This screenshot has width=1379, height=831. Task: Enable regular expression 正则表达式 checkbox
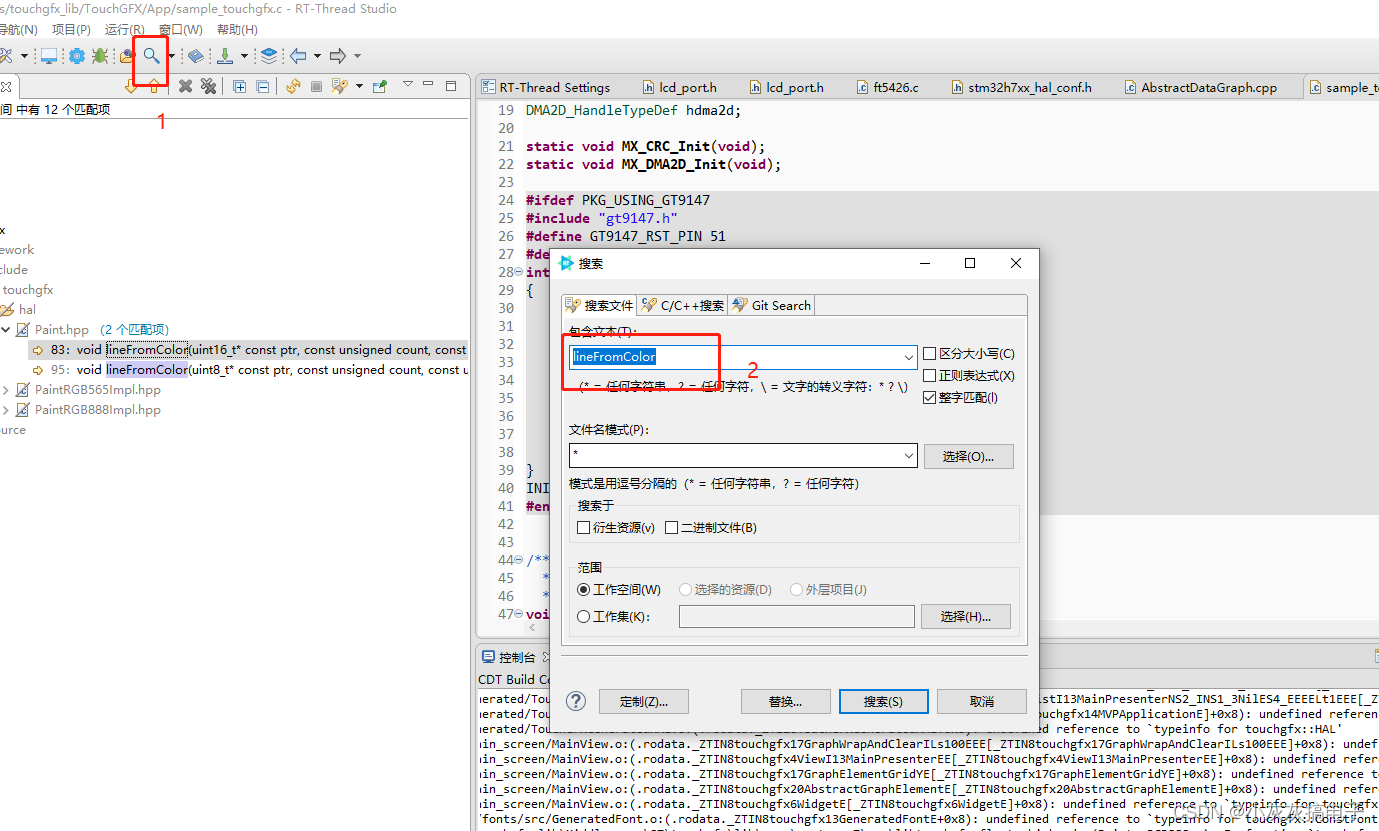coord(930,376)
